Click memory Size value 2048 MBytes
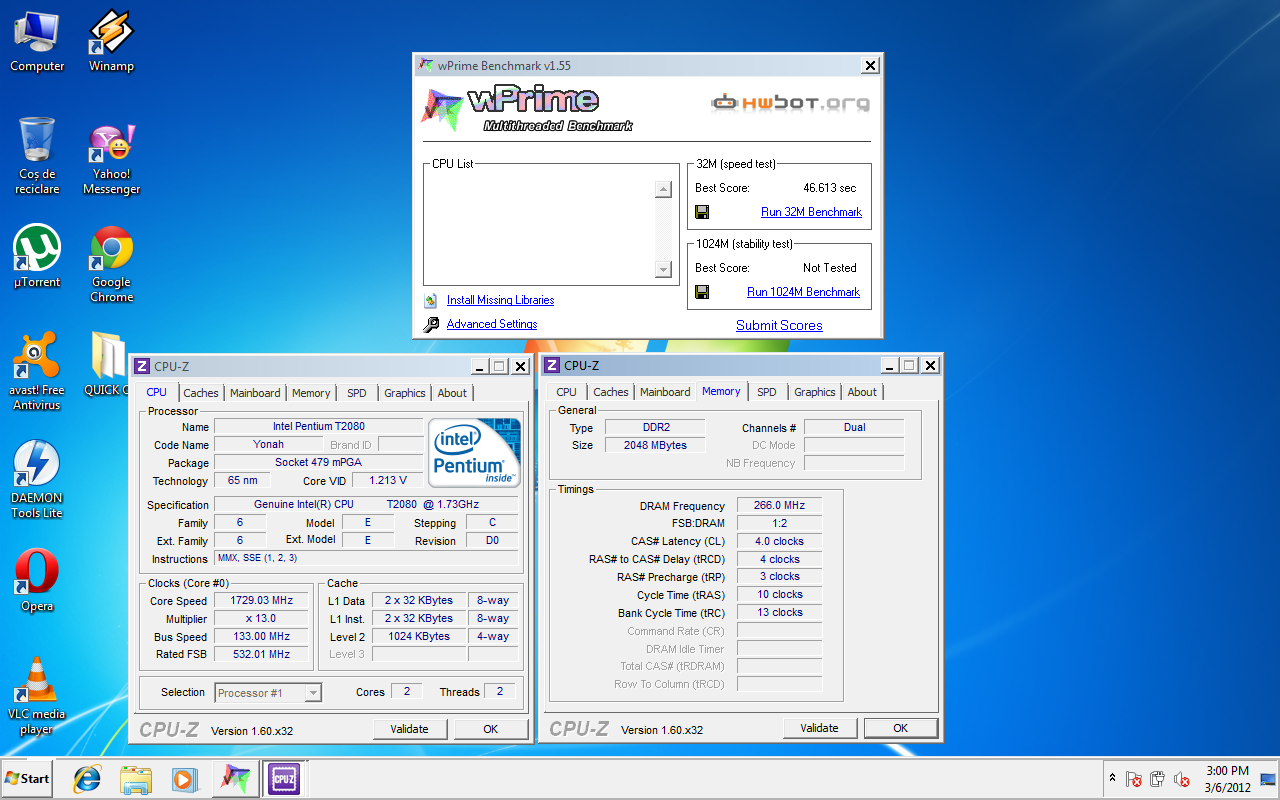This screenshot has width=1280, height=800. tap(655, 445)
